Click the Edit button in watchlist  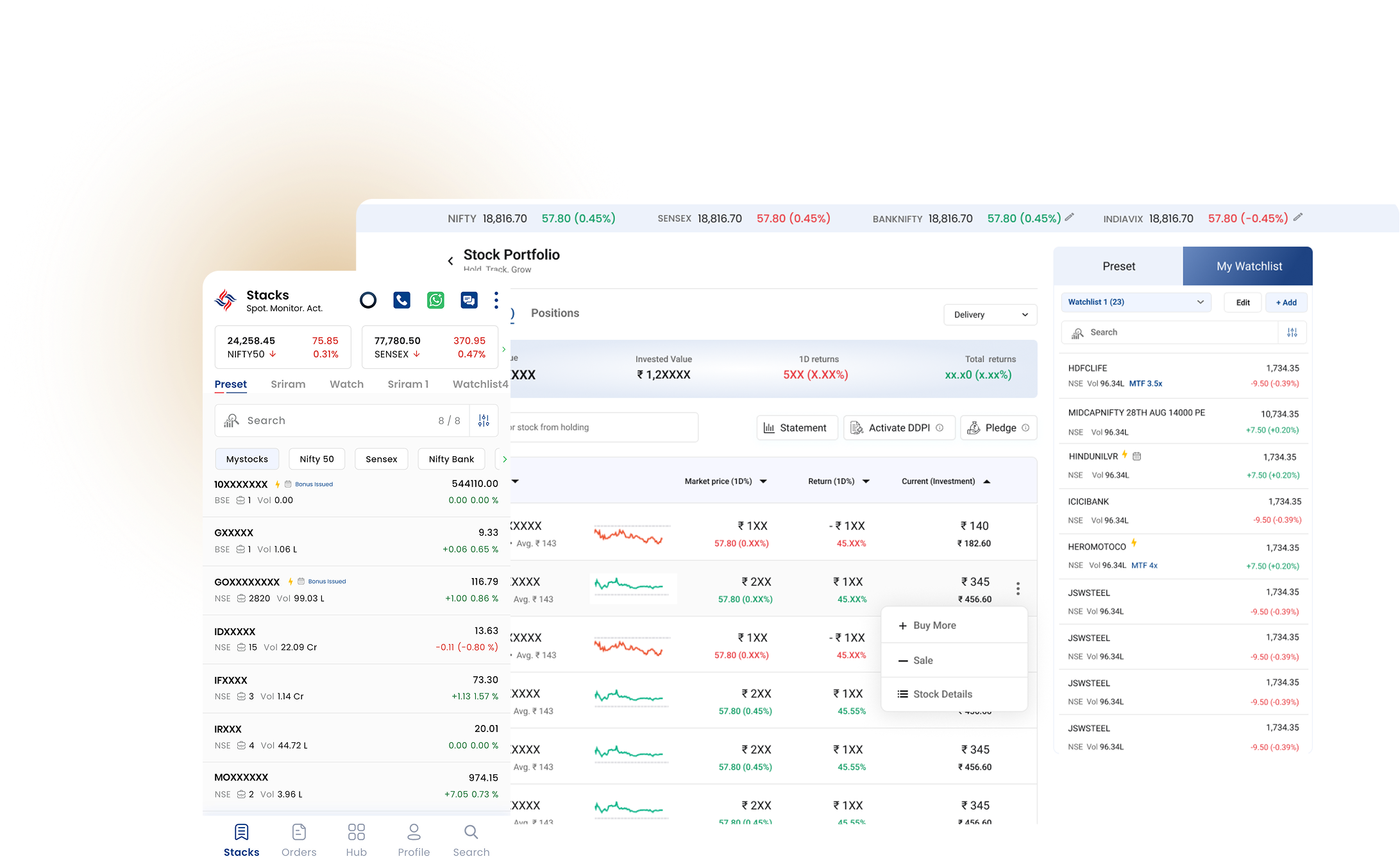(1243, 302)
